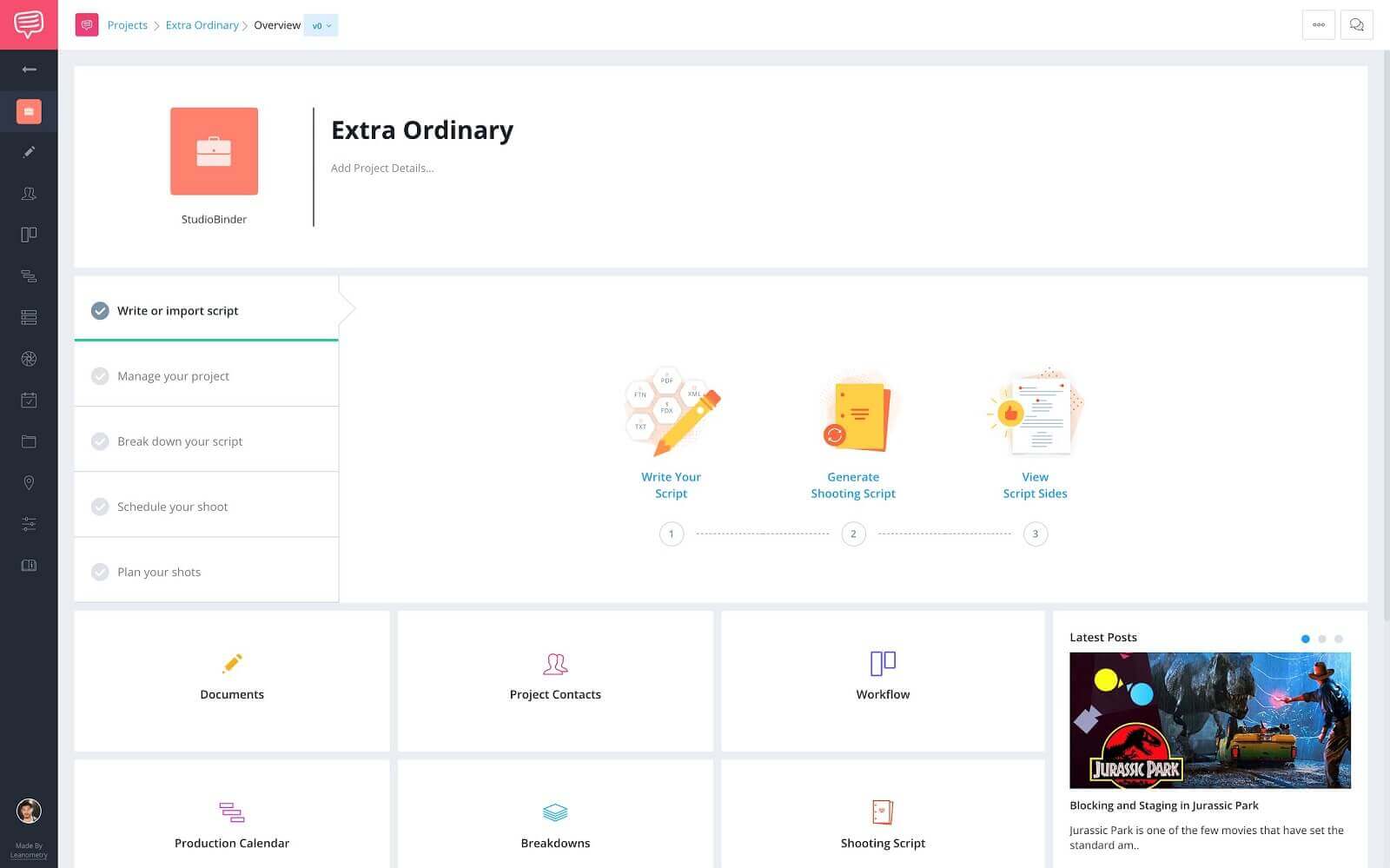Screen dimensions: 1390x868
Task: Click the Write Your Script pencil illustration
Action: 672,412
